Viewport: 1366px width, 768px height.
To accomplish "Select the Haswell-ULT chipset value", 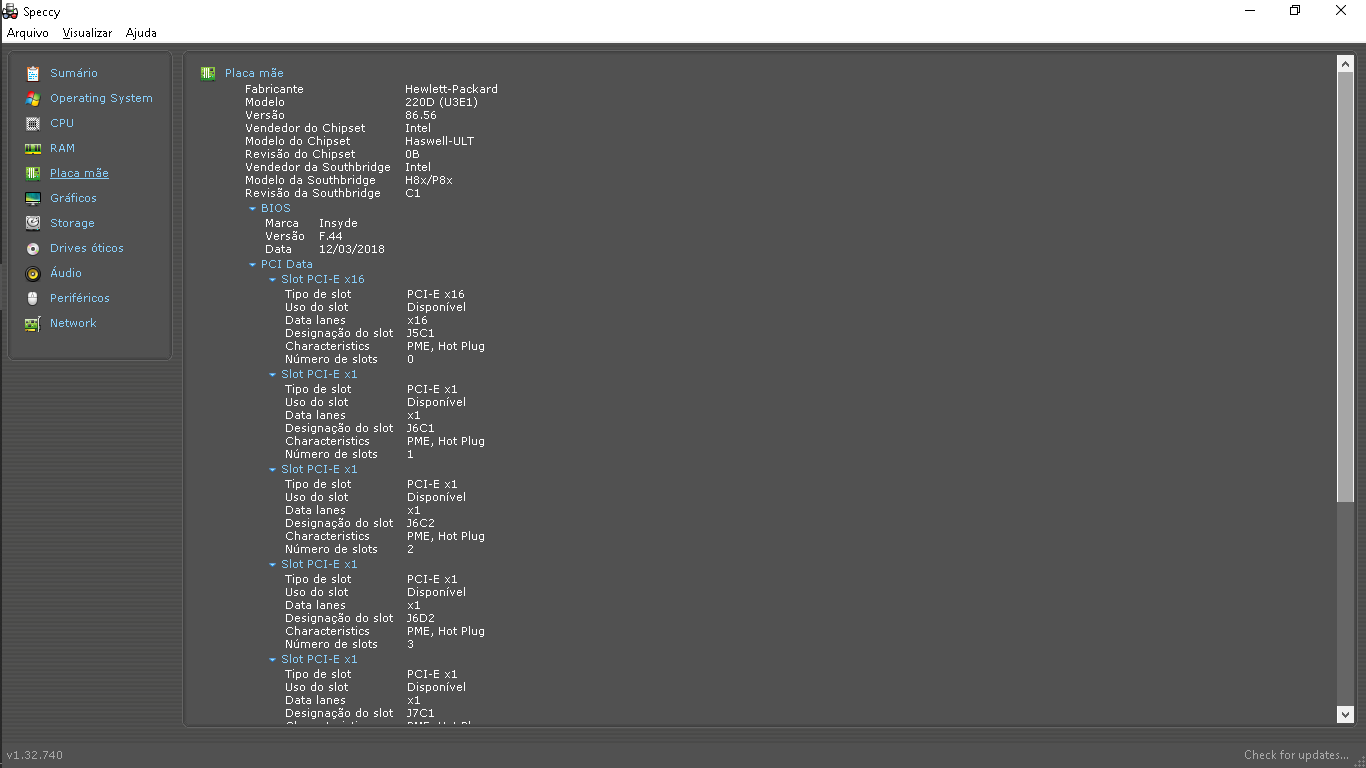I will (x=439, y=141).
